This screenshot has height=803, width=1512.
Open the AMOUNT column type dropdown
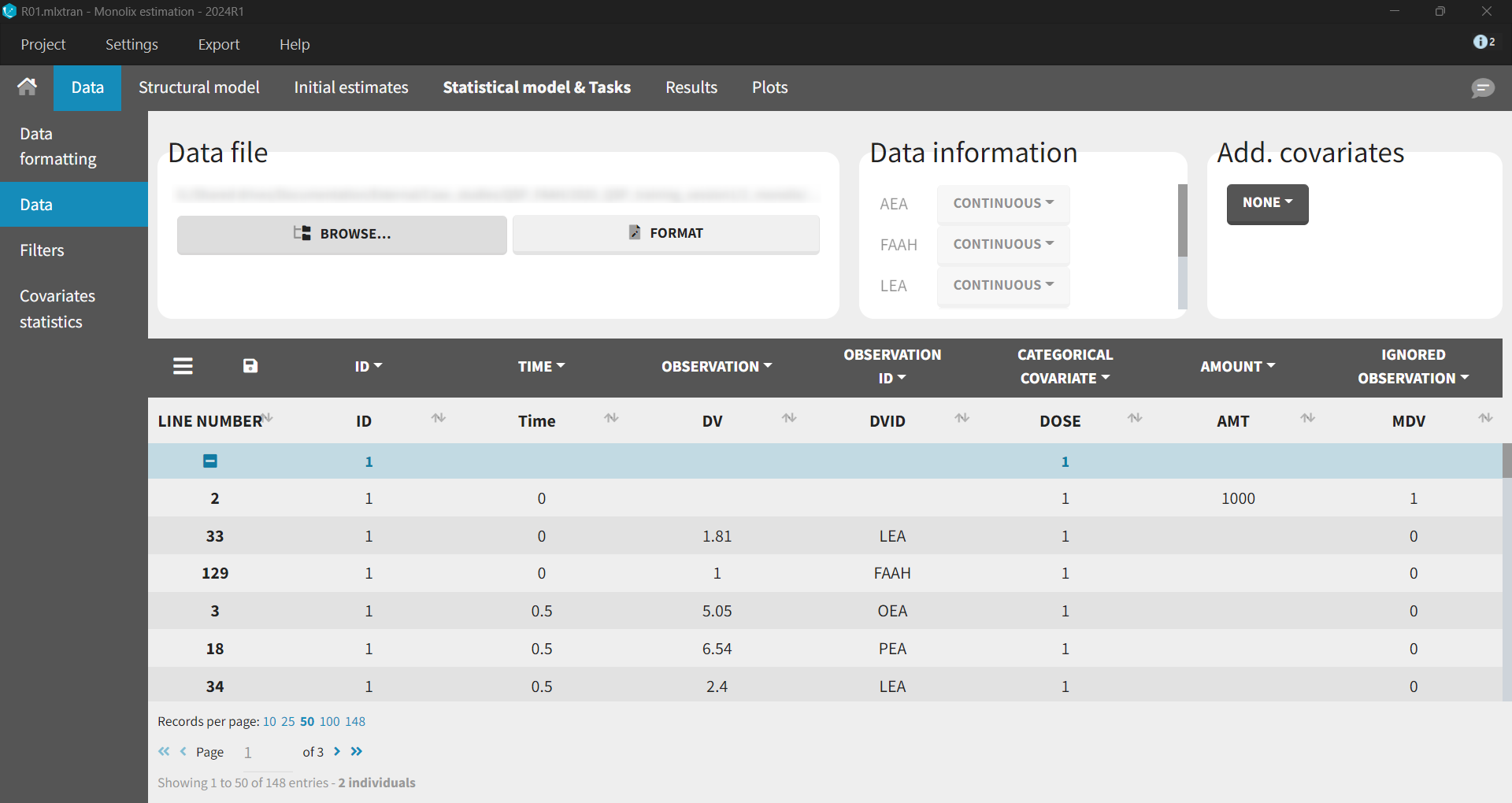(x=1236, y=367)
